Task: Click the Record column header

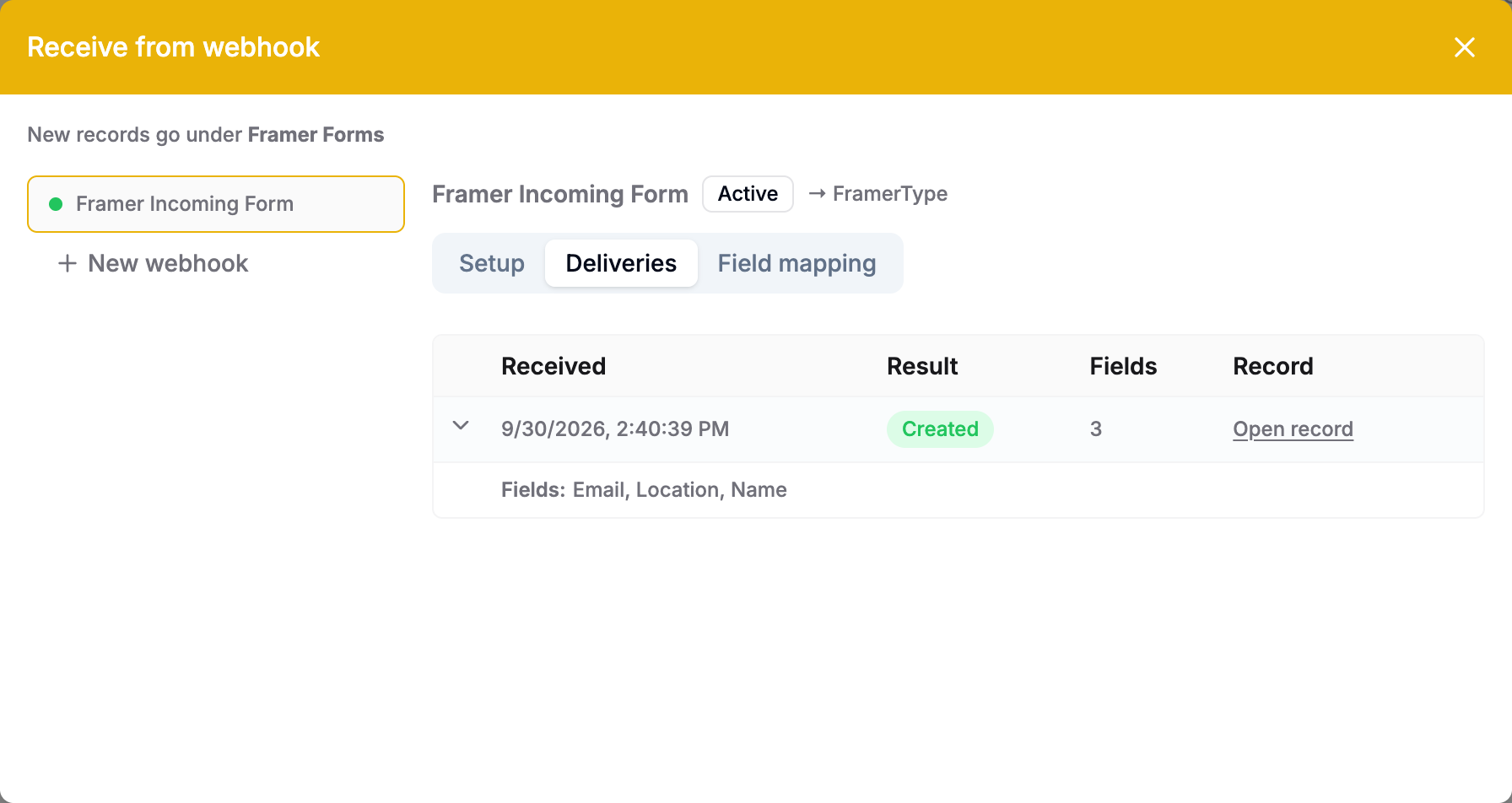Action: 1273,366
